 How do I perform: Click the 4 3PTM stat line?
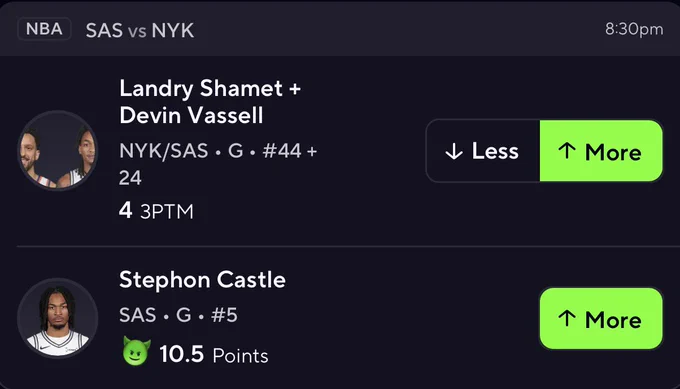[156, 211]
